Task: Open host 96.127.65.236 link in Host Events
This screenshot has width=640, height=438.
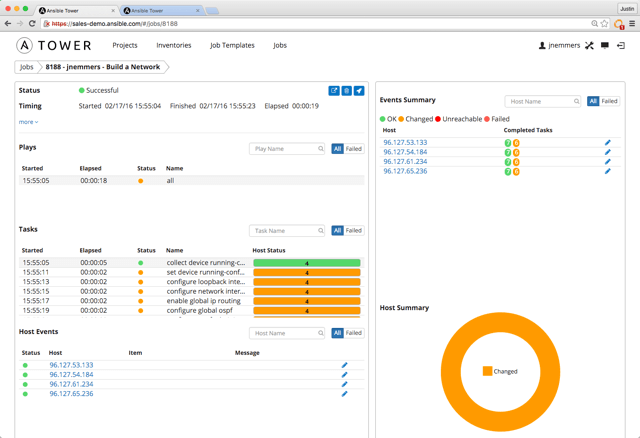Action: 71,394
